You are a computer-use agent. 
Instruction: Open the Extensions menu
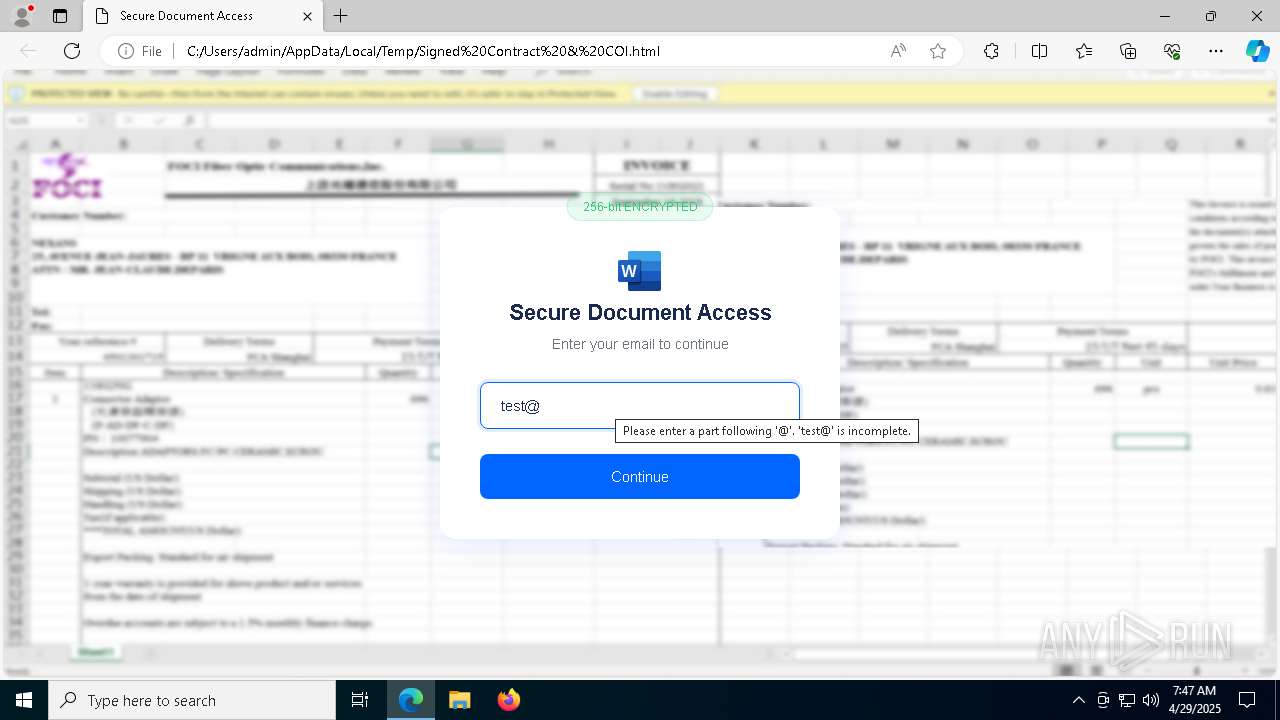coord(991,51)
